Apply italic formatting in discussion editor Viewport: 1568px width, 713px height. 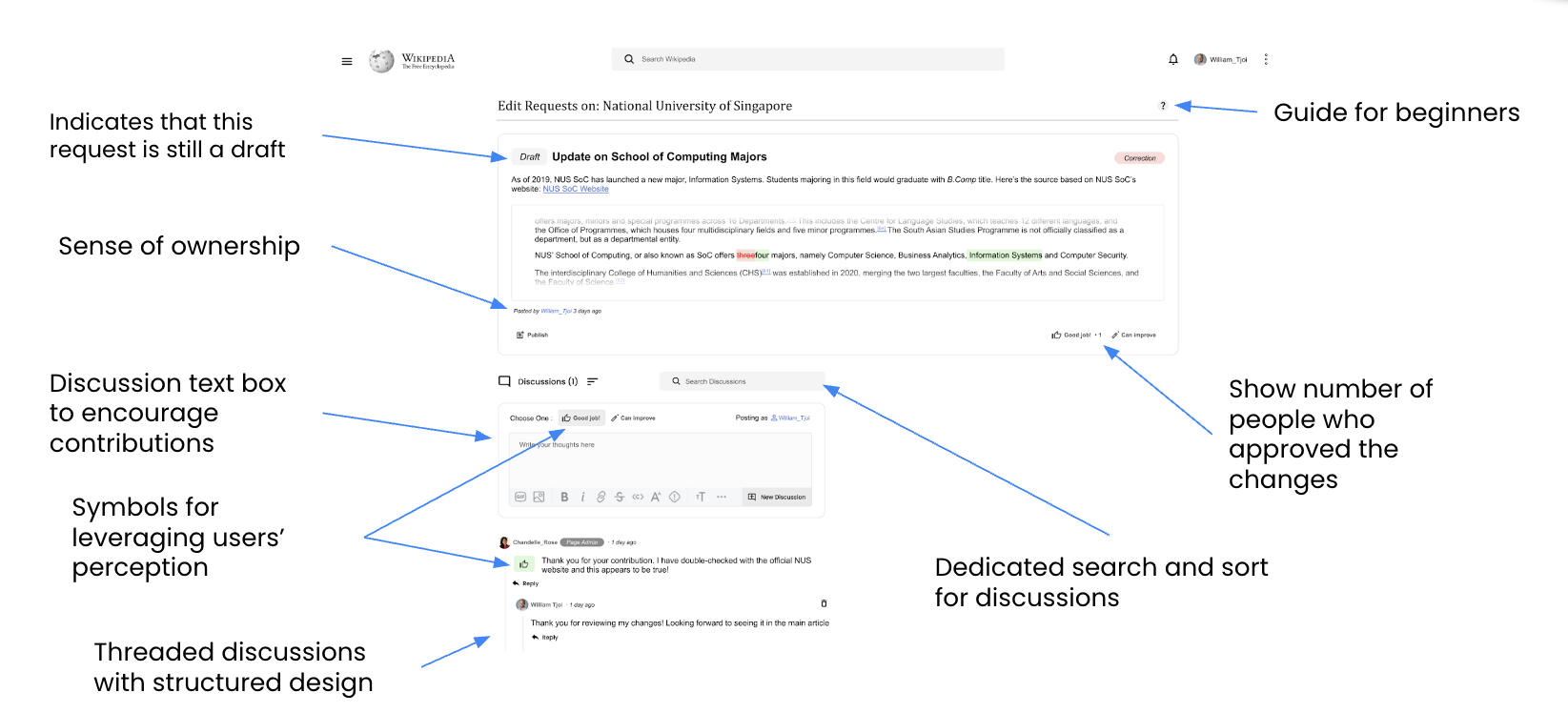[x=582, y=497]
